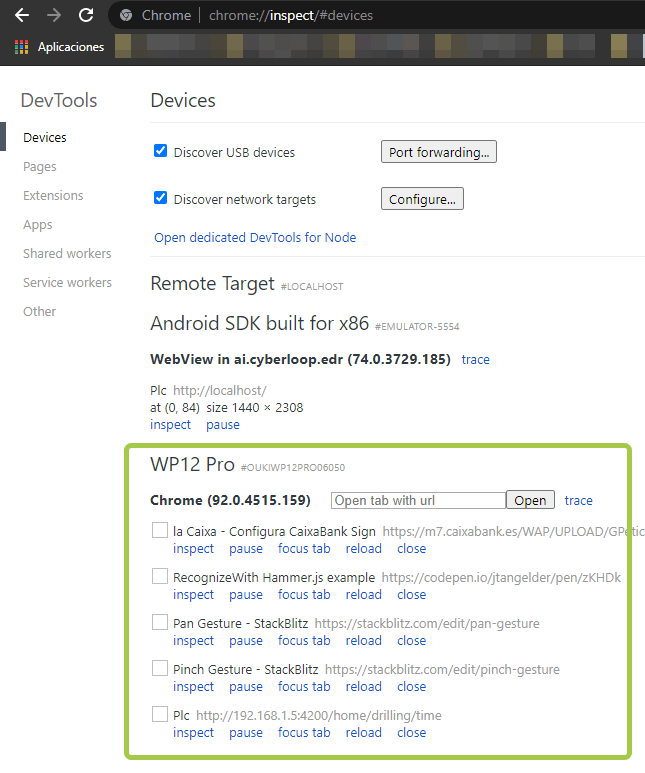Open the Port forwarding settings button

[439, 152]
